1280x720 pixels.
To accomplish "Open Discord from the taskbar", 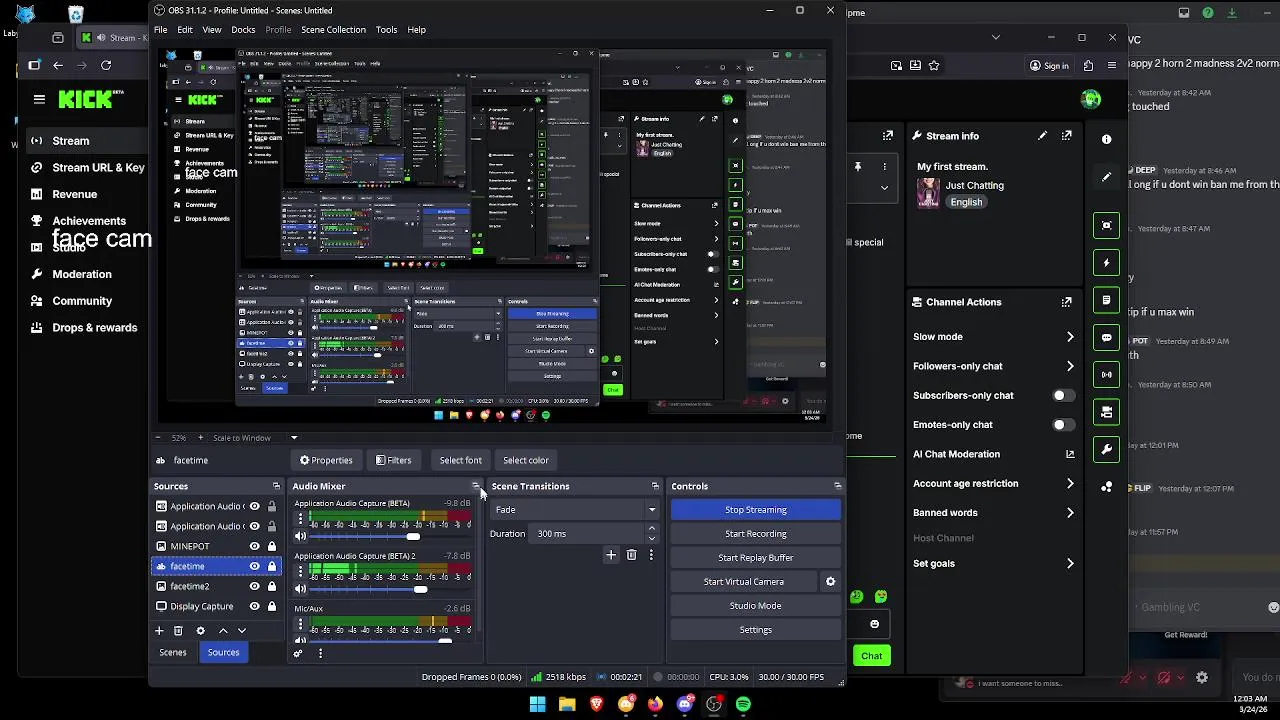I will [x=685, y=704].
